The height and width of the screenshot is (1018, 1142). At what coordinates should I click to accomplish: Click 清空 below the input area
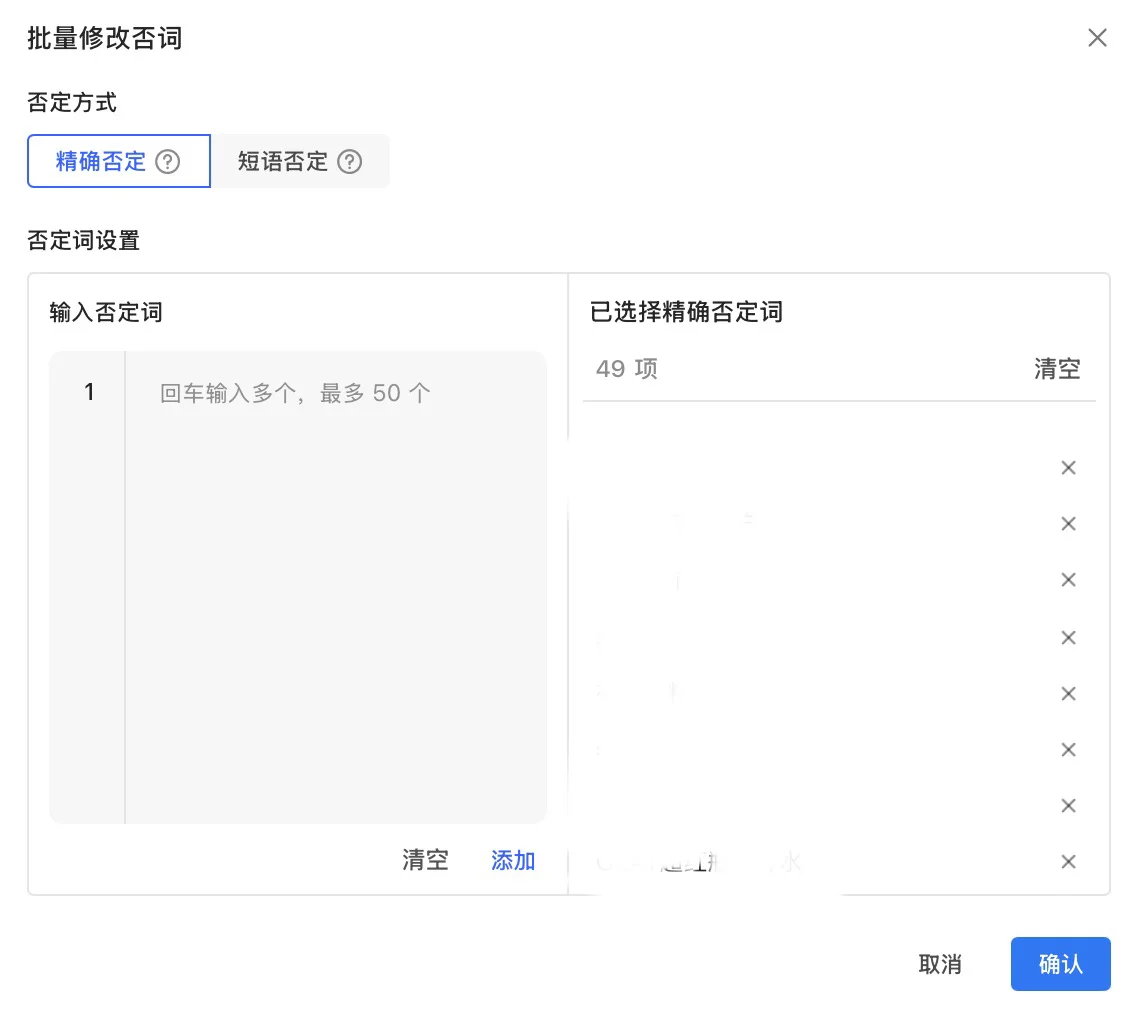(424, 860)
